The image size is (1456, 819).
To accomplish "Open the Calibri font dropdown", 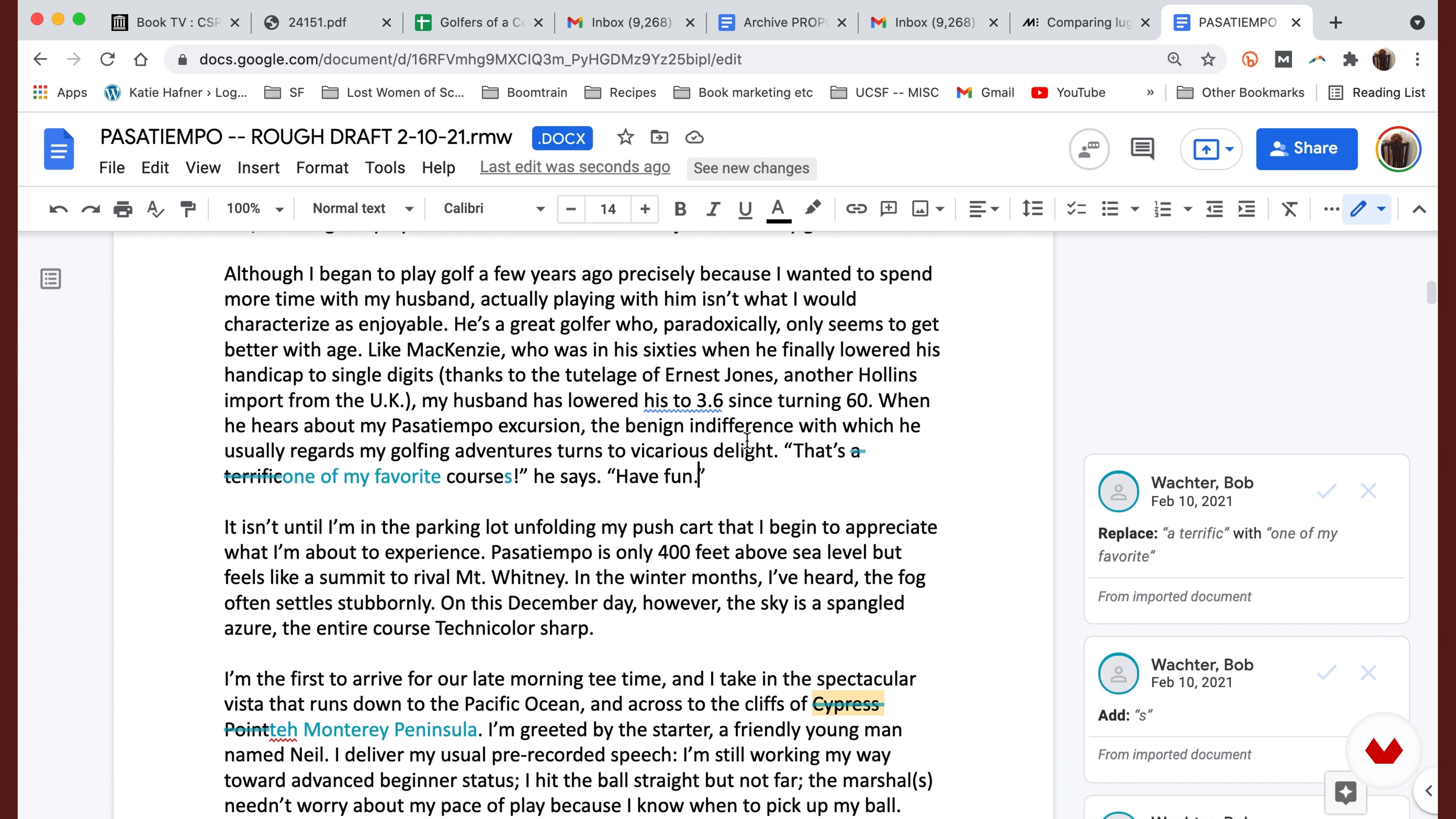I will [494, 209].
